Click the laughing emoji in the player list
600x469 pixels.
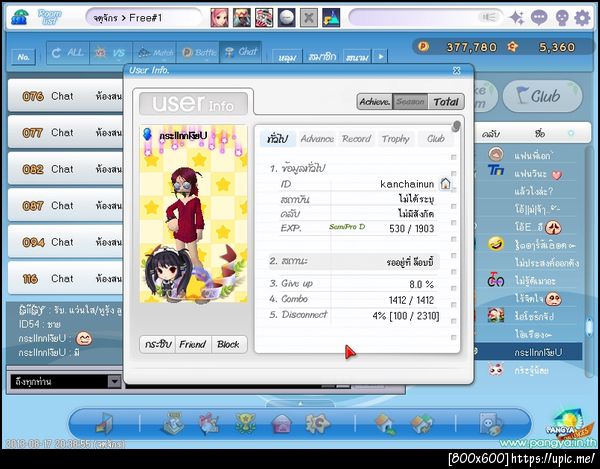coord(496,244)
